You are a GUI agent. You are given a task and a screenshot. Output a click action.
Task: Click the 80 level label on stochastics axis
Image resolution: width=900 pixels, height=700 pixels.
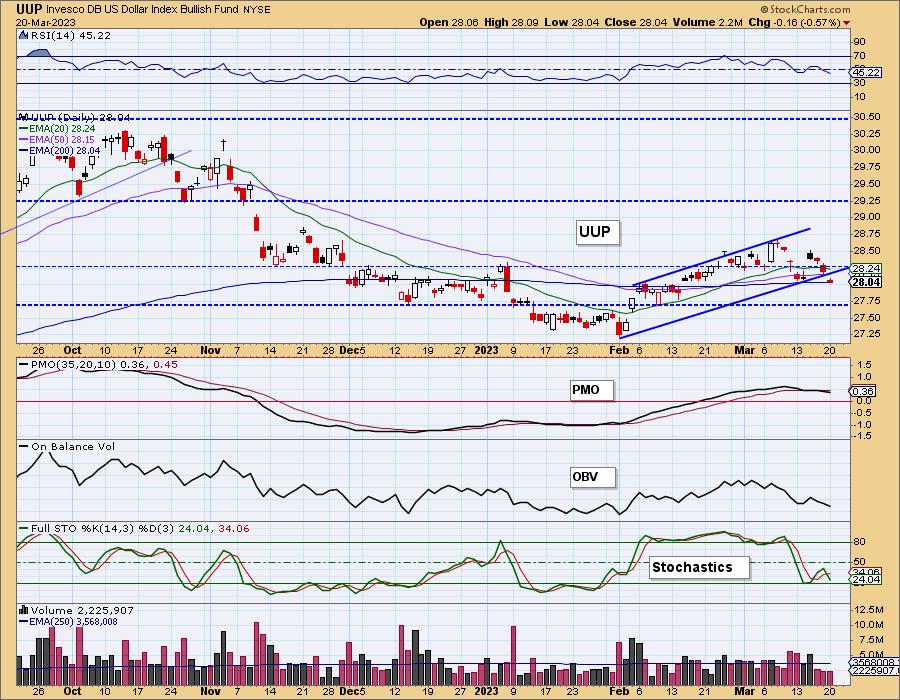[859, 542]
